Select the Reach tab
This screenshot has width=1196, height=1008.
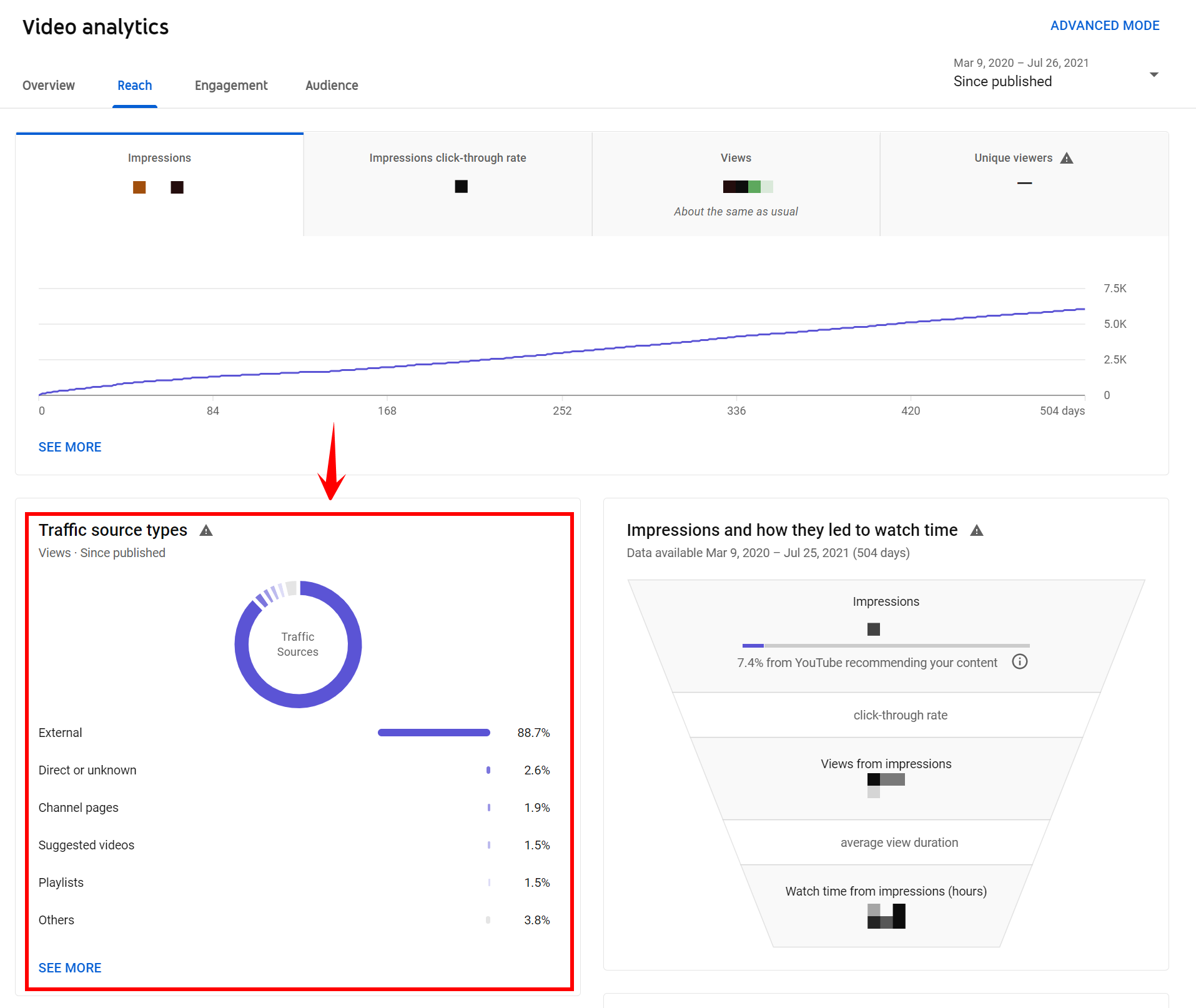point(135,86)
